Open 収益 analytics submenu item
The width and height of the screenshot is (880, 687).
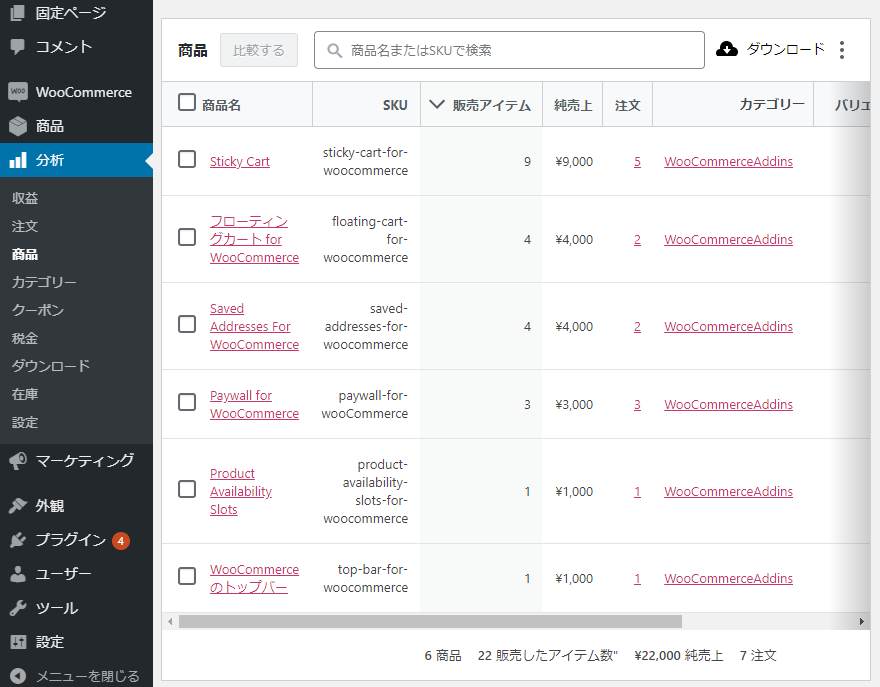(x=25, y=198)
